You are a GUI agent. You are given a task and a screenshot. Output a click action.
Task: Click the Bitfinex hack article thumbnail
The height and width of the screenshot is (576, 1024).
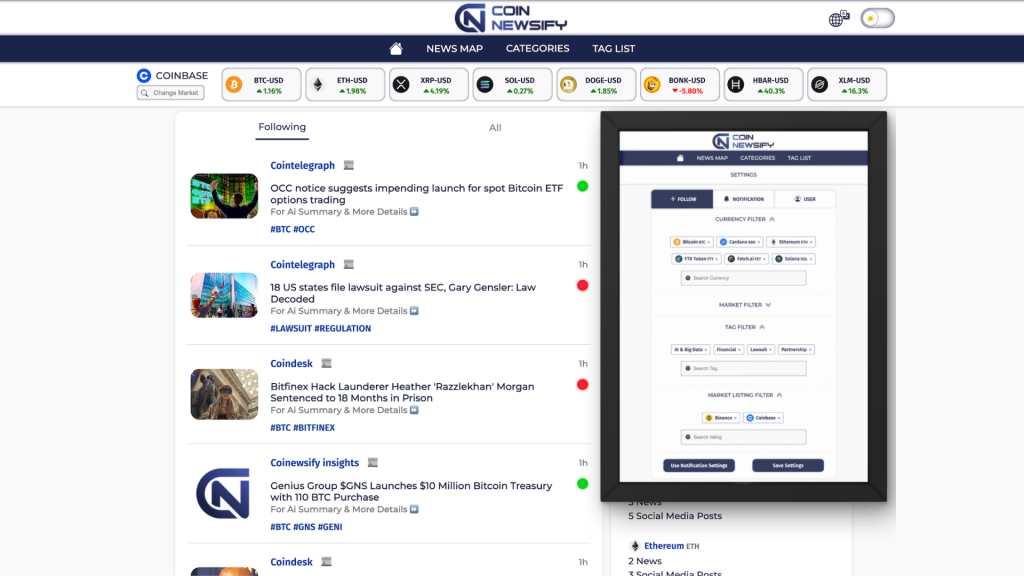tap(224, 394)
